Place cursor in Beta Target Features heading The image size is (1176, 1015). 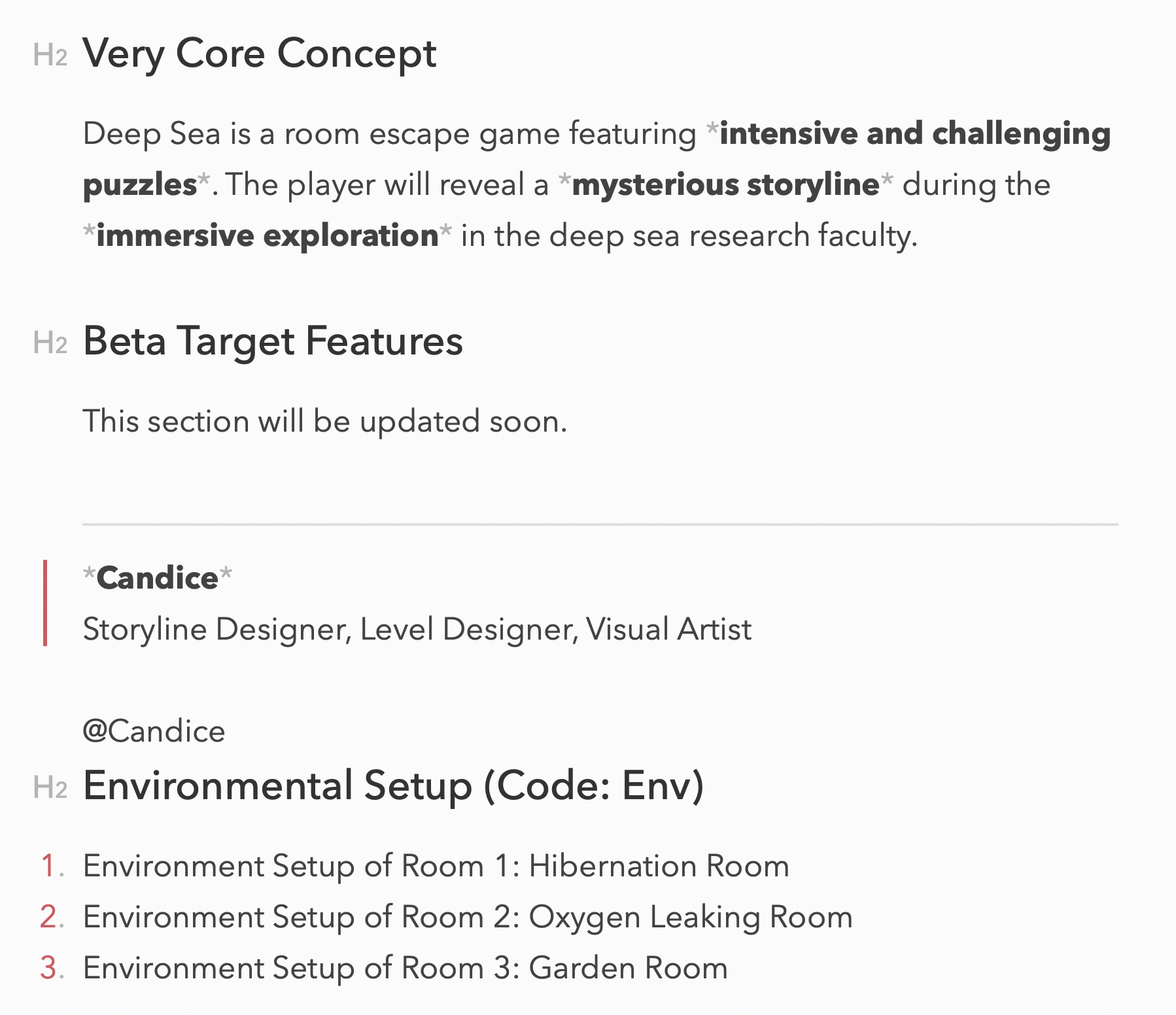point(272,341)
